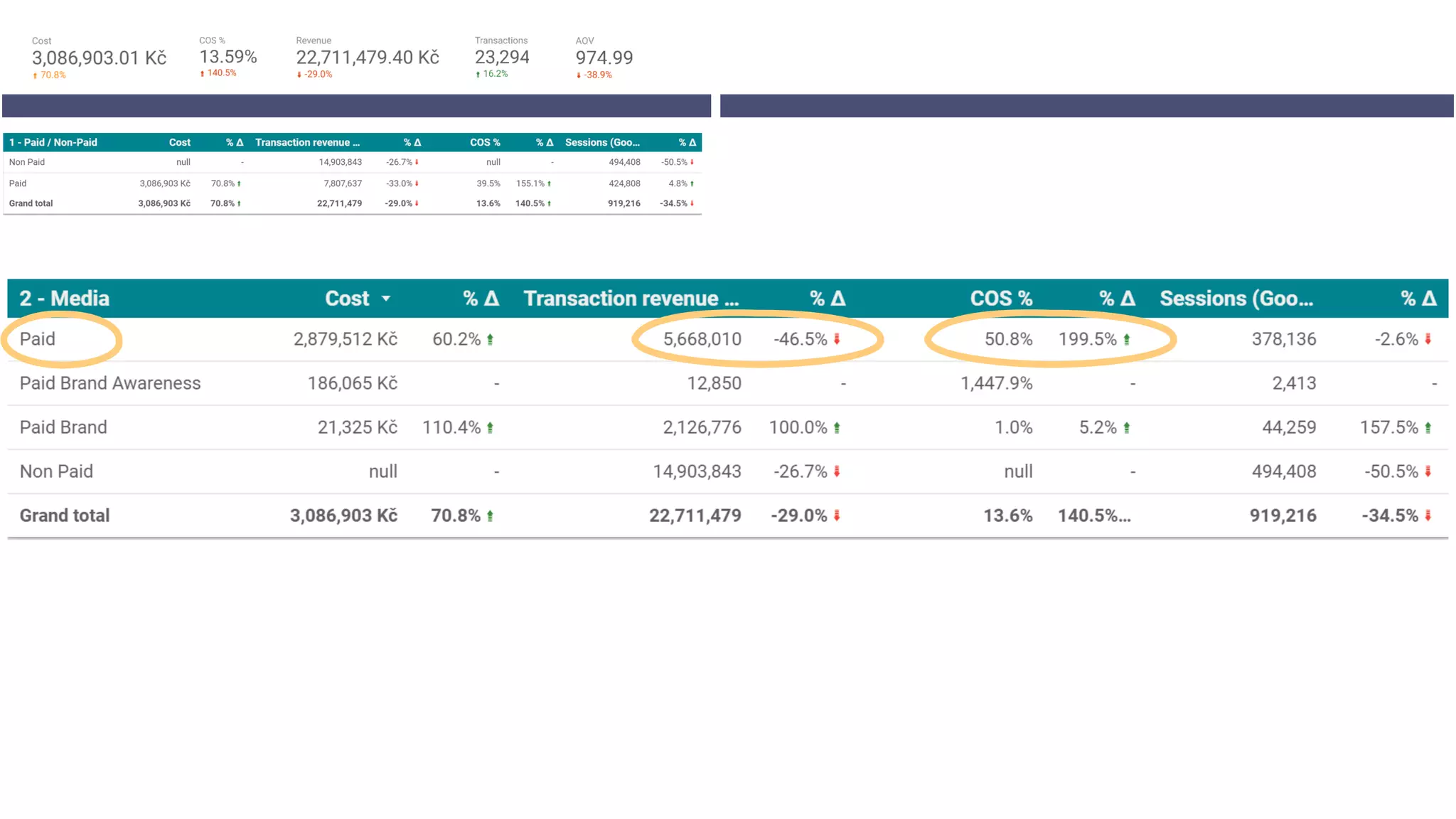Click the Transactions scorecard 23,294
Image resolution: width=1456 pixels, height=819 pixels.
click(502, 58)
